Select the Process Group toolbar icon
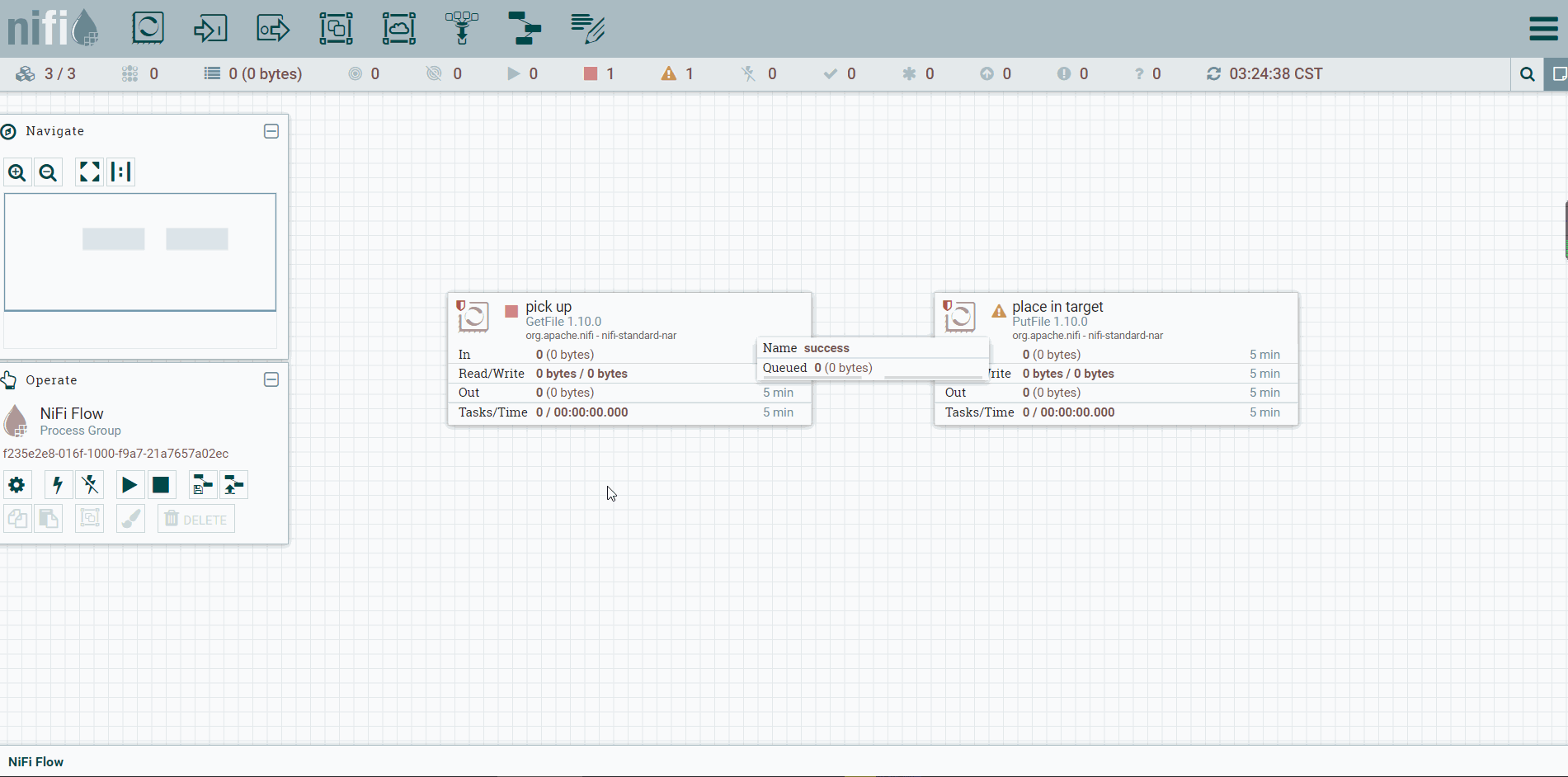 [336, 28]
